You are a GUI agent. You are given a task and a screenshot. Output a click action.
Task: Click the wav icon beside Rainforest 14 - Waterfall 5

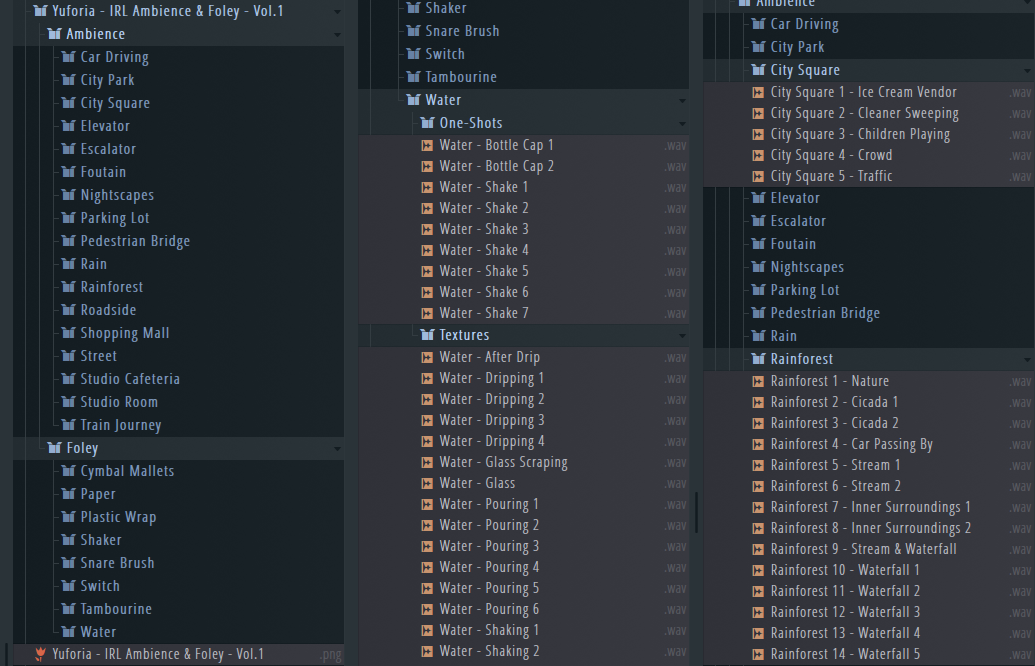click(x=758, y=654)
